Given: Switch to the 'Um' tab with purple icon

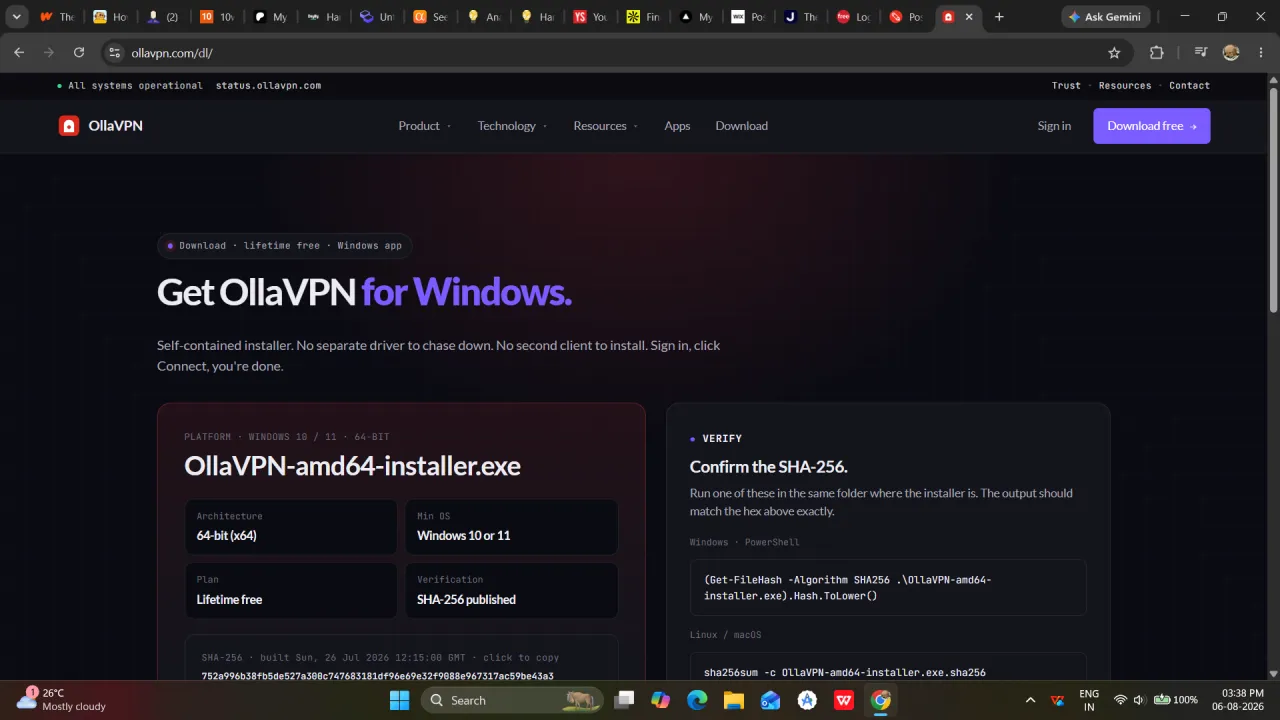Looking at the screenshot, I should [377, 17].
